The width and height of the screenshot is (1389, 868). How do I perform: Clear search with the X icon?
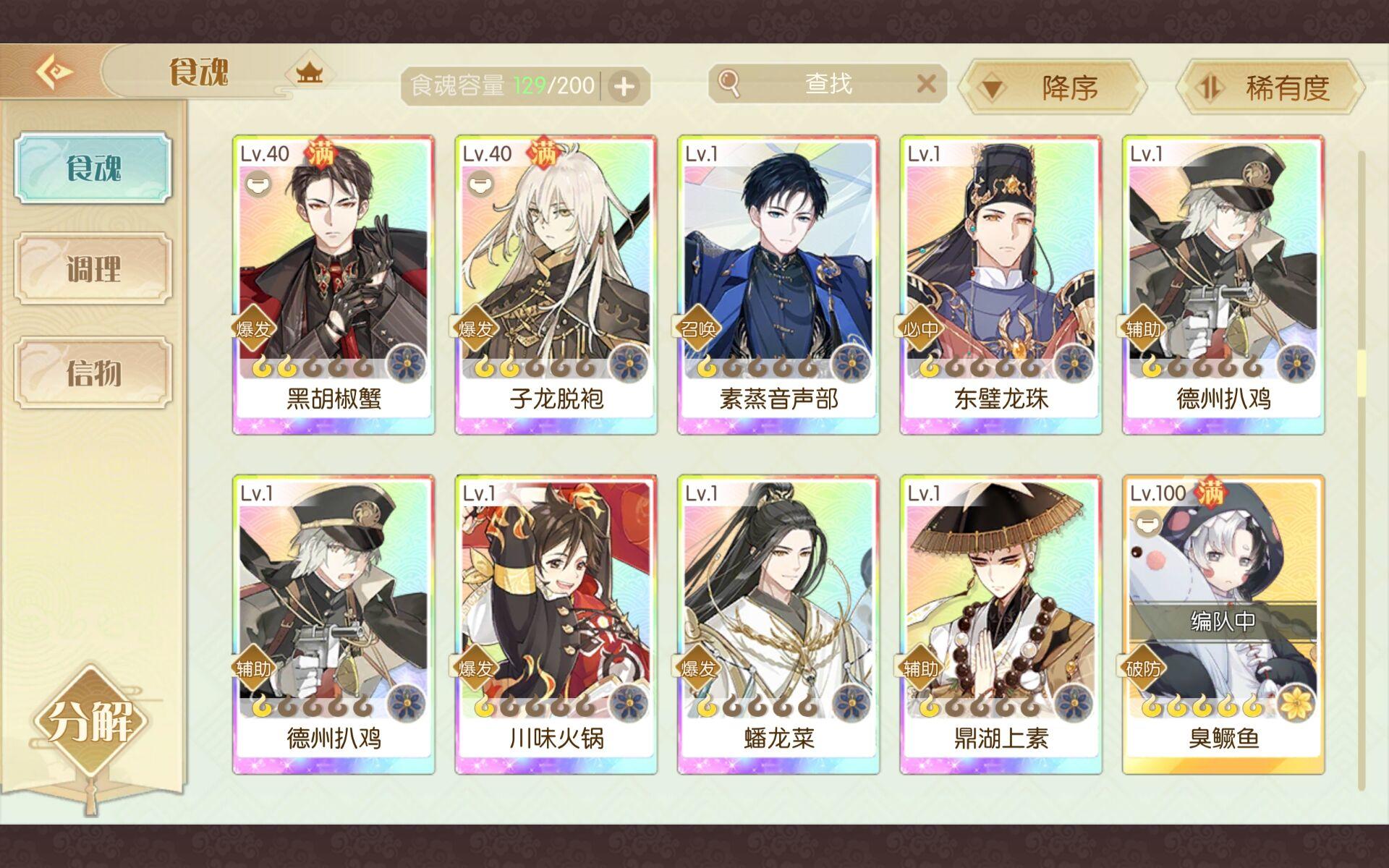926,84
